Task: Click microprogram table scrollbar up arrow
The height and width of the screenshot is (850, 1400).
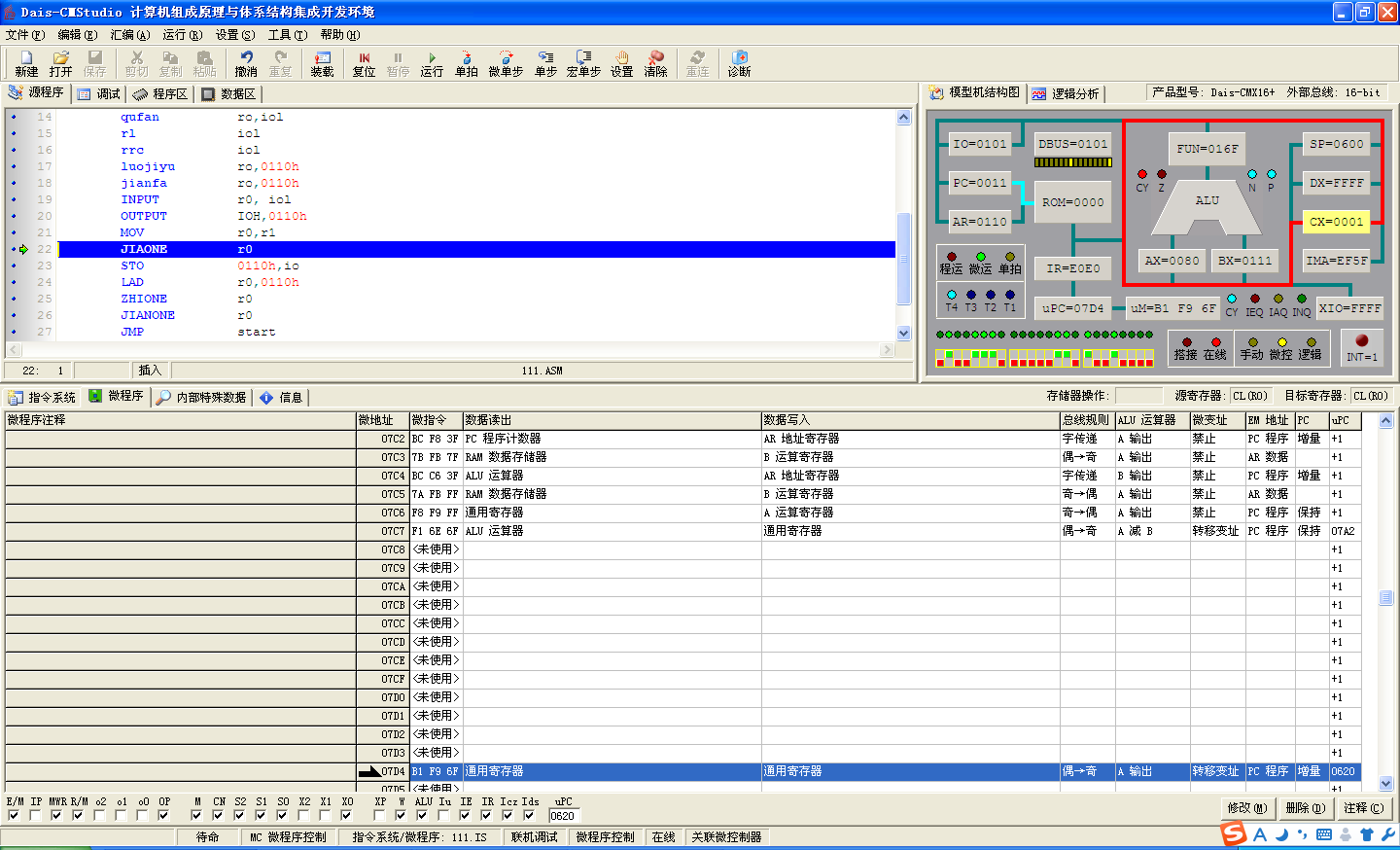Action: (1386, 421)
